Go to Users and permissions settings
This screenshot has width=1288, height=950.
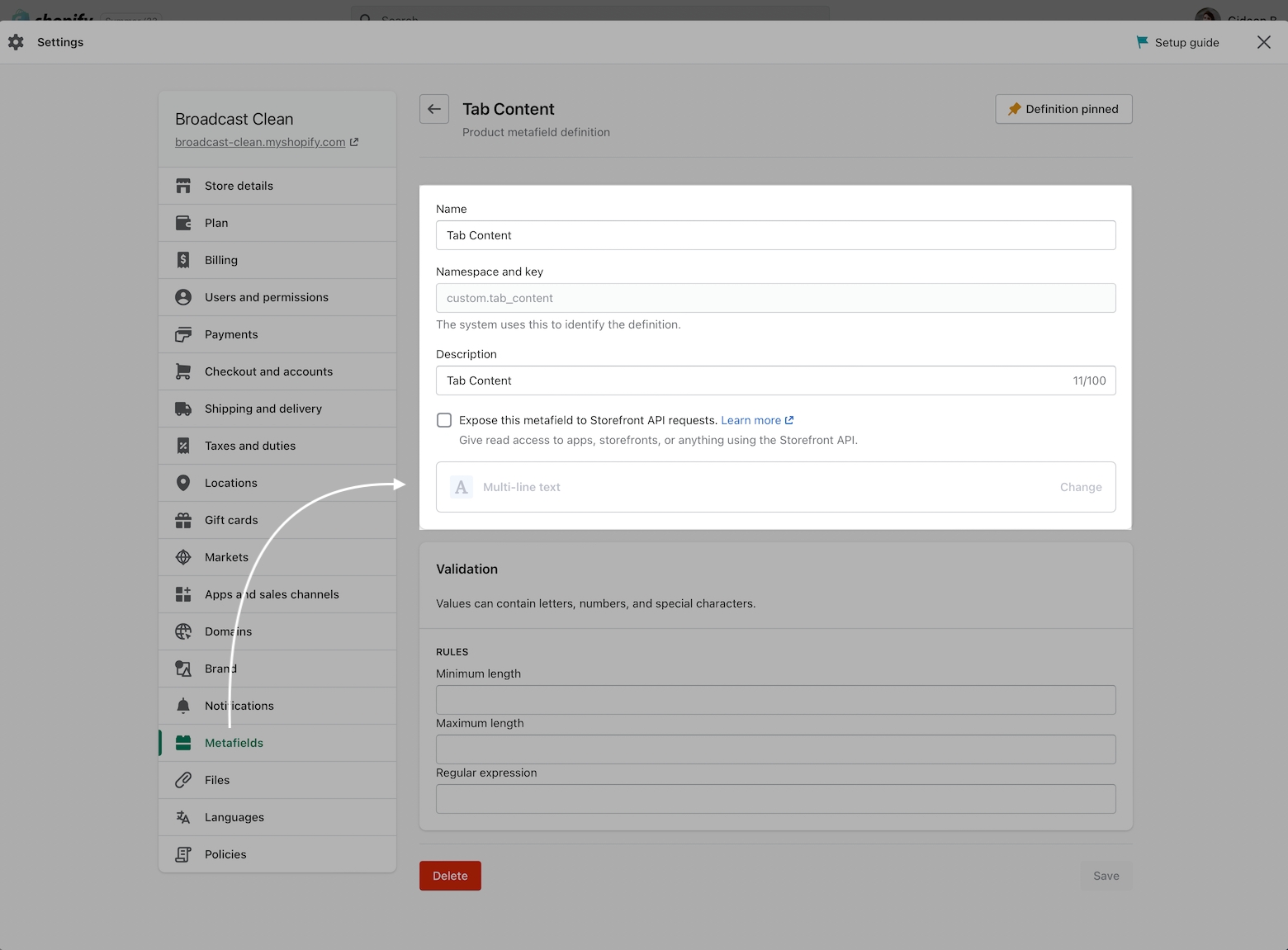pyautogui.click(x=266, y=297)
